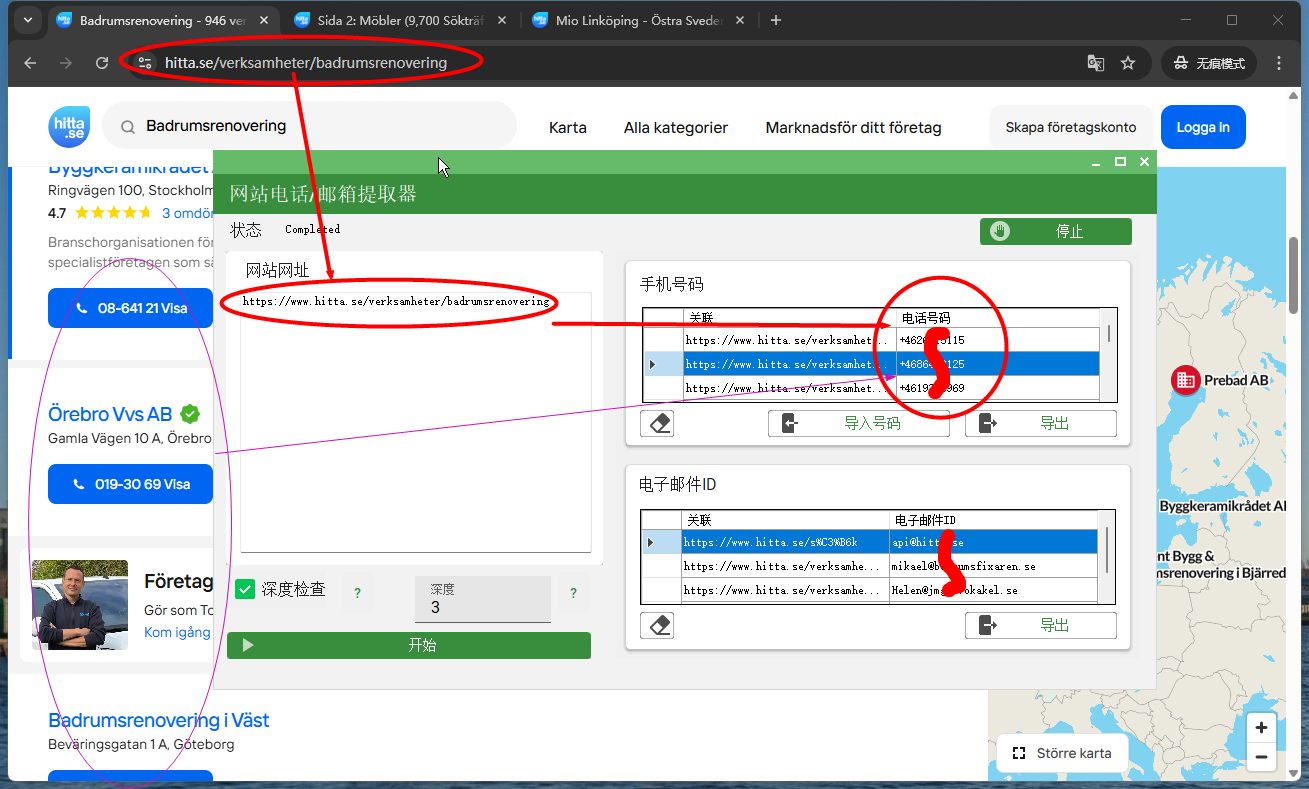Select the phone row ending in 969
Image resolution: width=1309 pixels, height=789 pixels.
click(x=870, y=388)
